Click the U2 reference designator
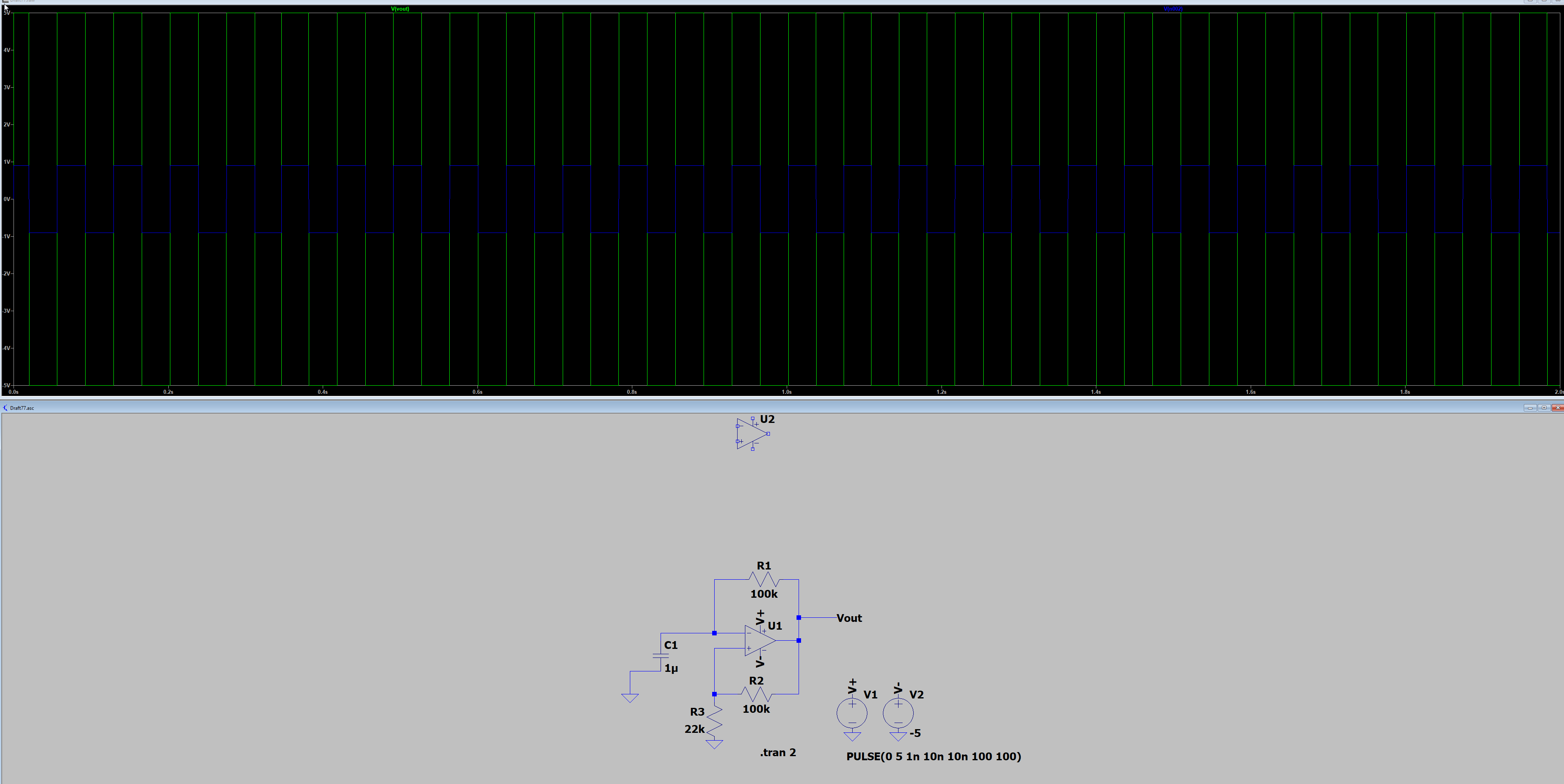The image size is (1564, 784). tap(767, 419)
